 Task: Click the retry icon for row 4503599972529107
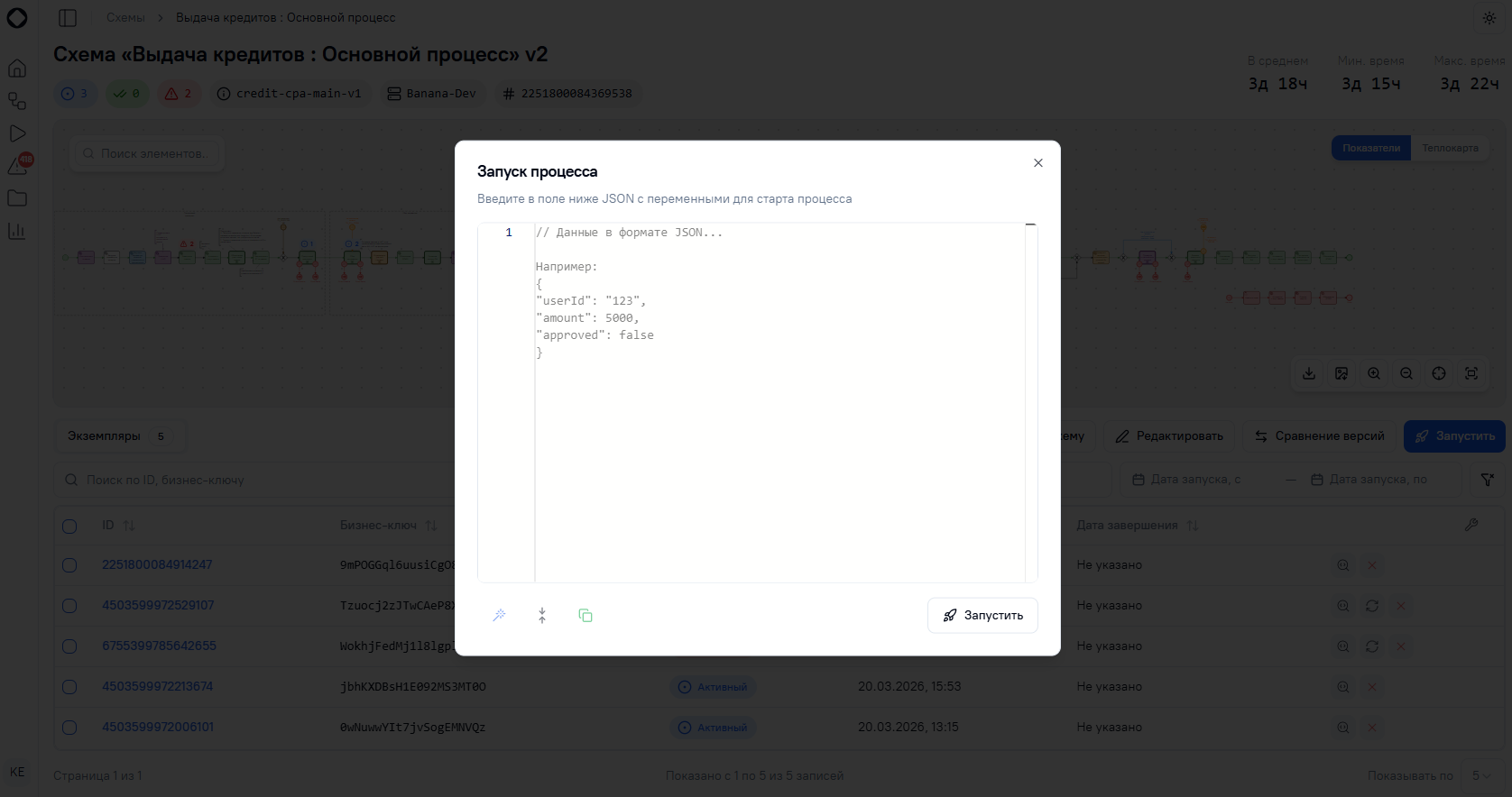1372,606
